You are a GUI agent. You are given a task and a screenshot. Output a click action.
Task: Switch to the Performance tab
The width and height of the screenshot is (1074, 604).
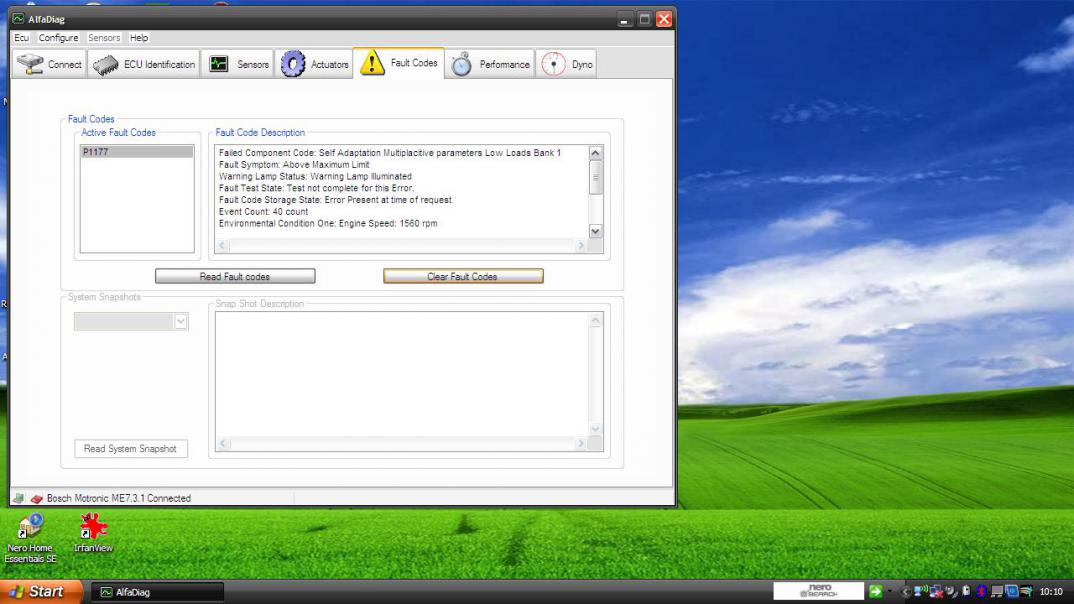pos(490,64)
